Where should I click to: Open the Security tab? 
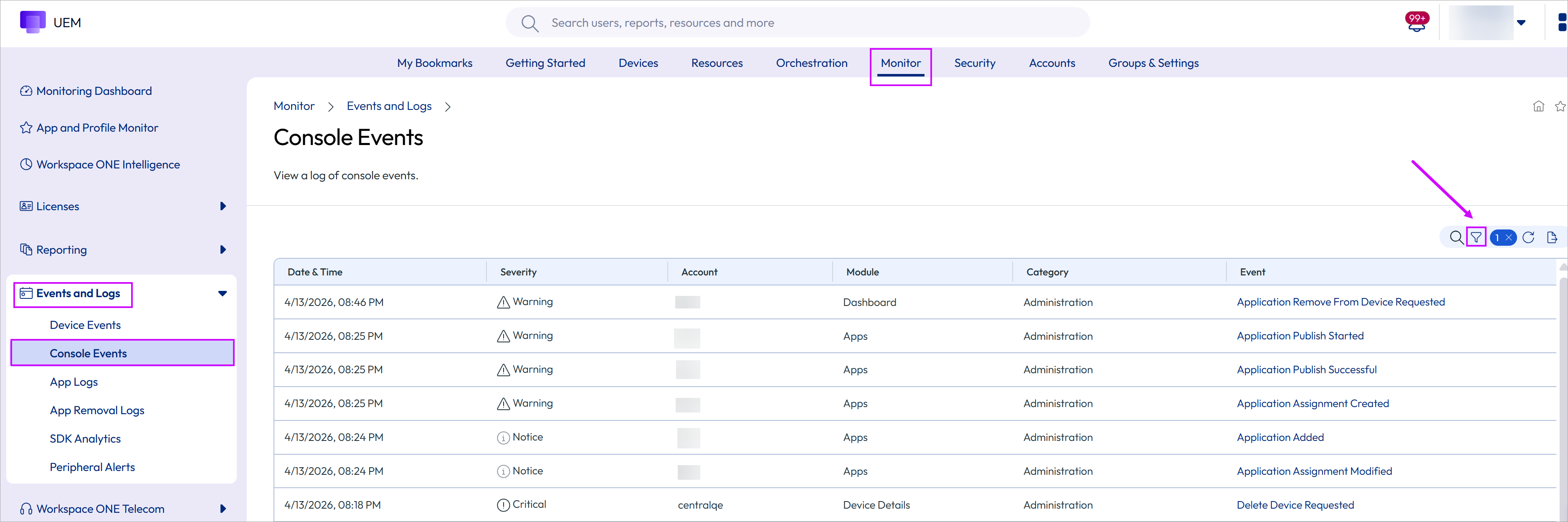pos(975,64)
